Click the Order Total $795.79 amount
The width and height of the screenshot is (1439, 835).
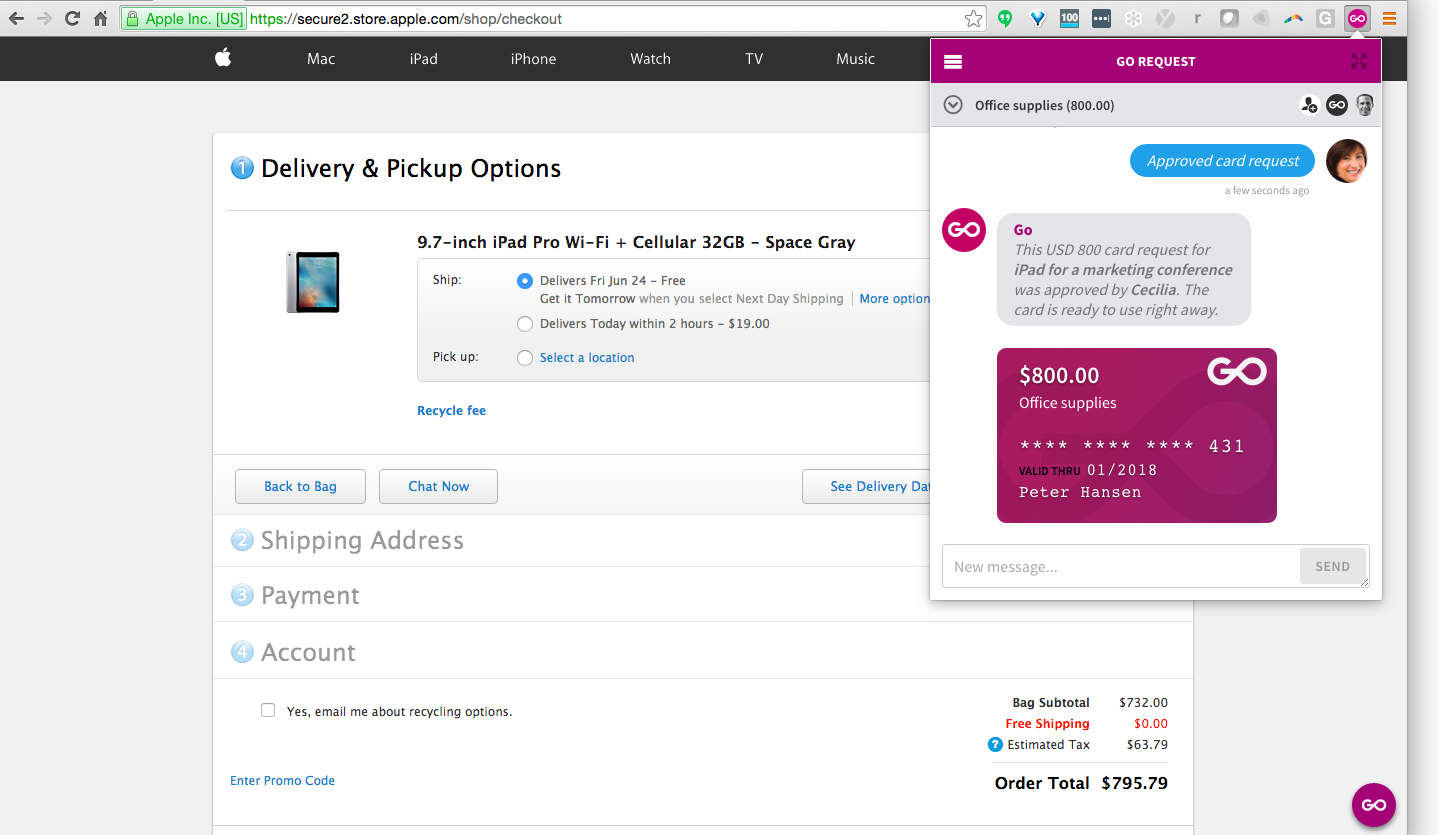1134,783
